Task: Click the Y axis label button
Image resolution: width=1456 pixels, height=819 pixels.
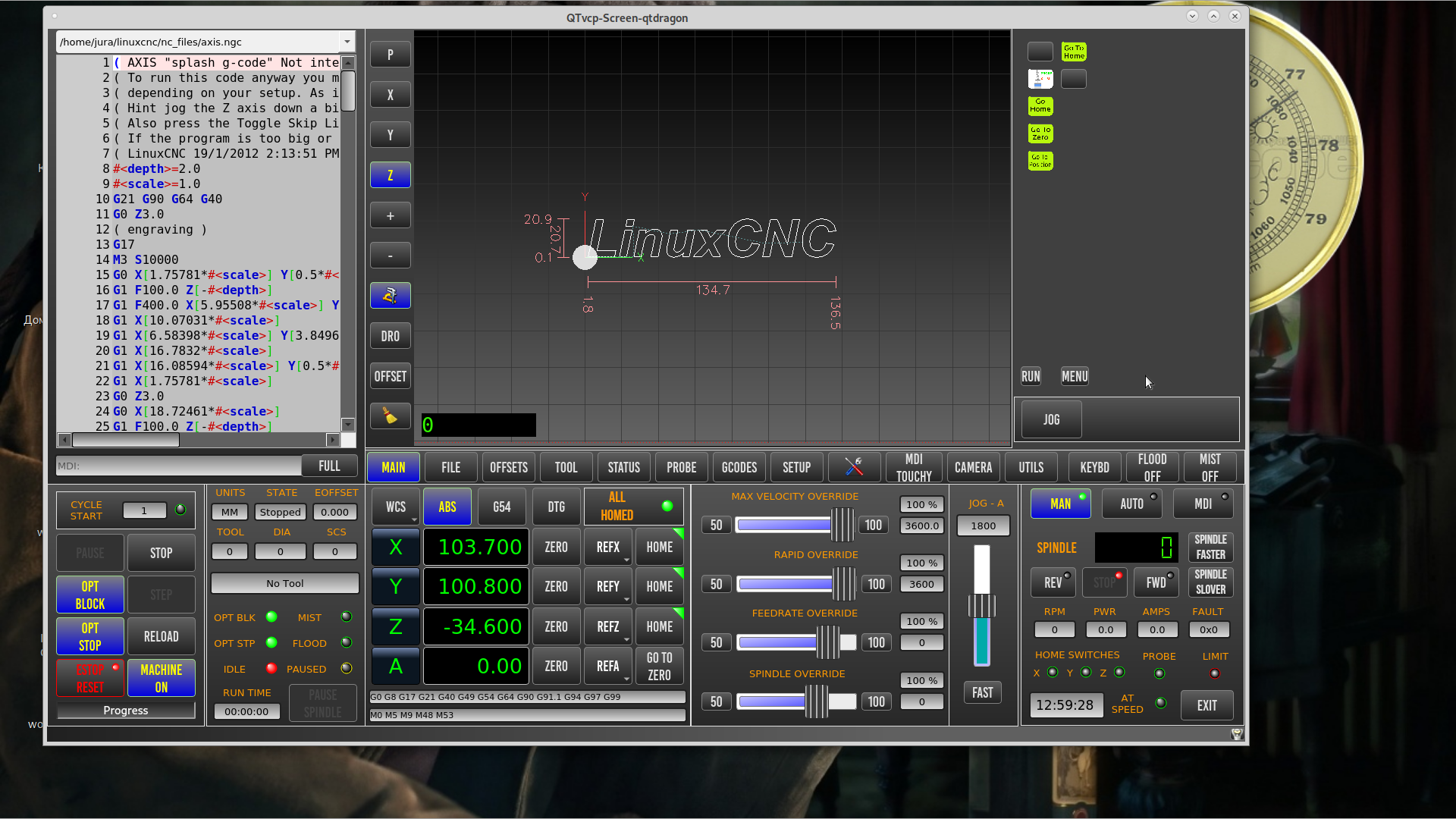Action: [396, 587]
